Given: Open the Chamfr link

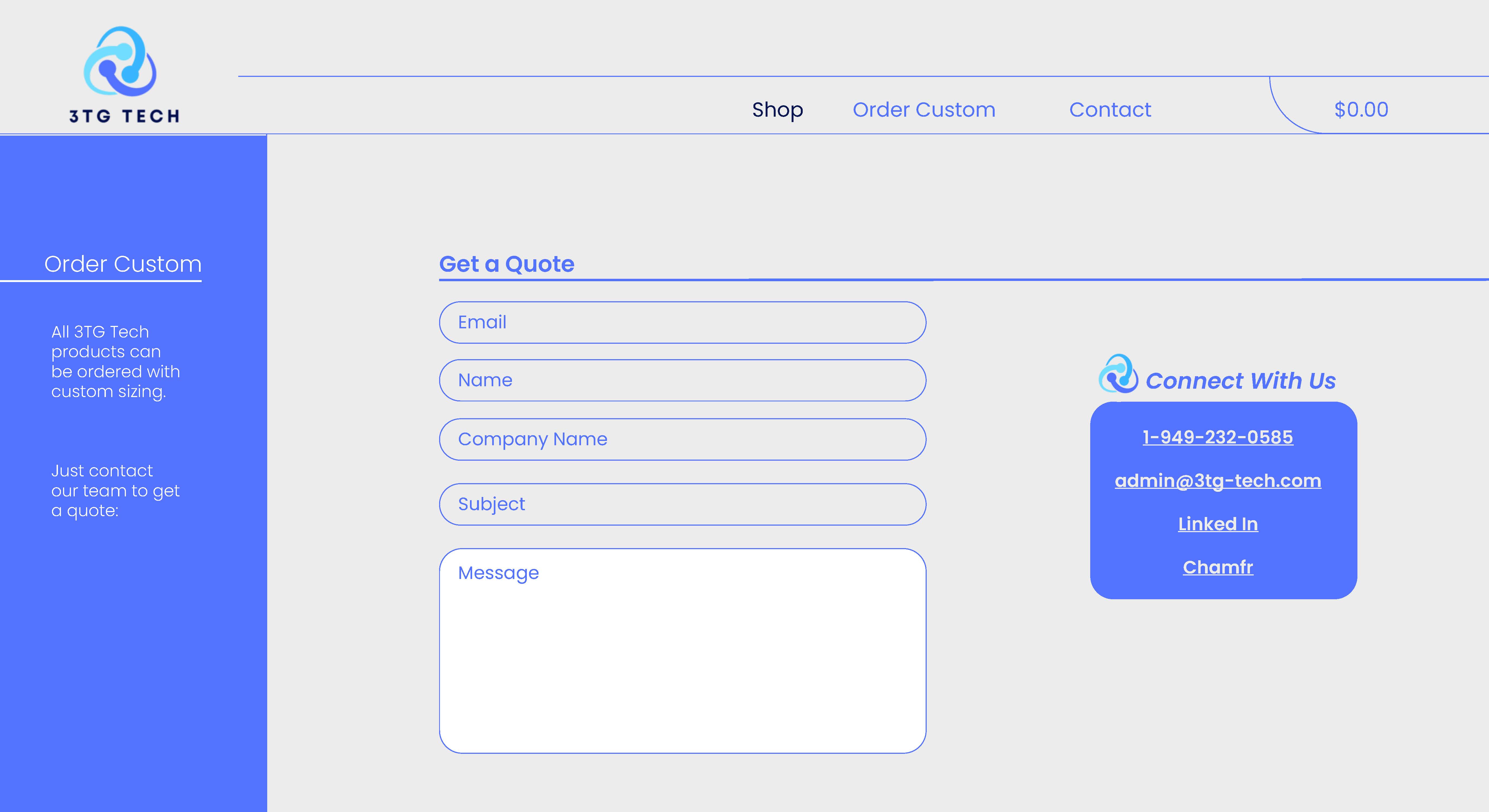Looking at the screenshot, I should 1217,567.
